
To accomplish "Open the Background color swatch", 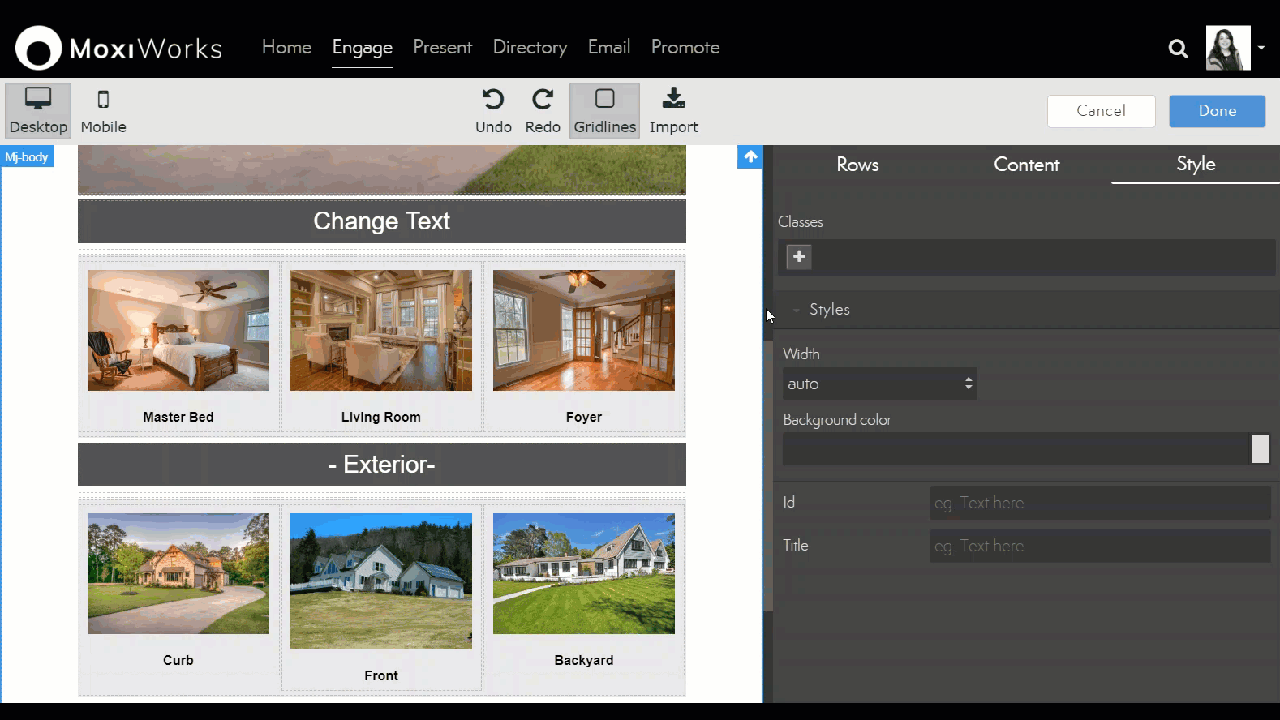I will tap(1260, 449).
